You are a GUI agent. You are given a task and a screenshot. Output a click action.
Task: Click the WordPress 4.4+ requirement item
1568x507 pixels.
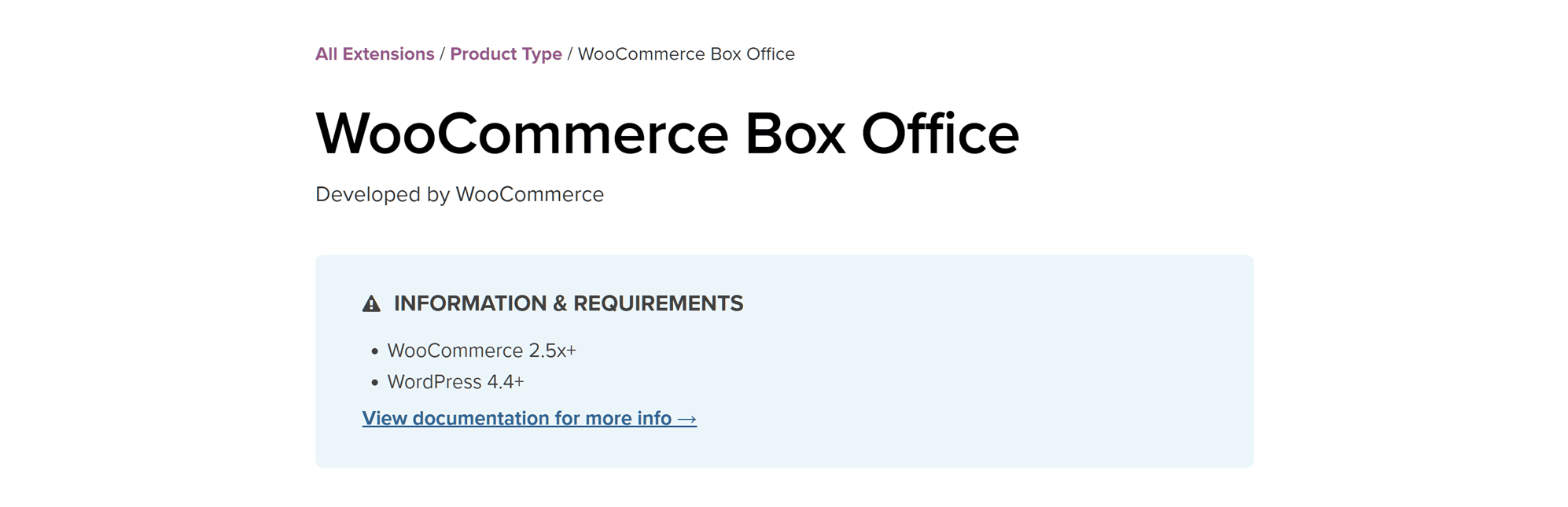455,382
